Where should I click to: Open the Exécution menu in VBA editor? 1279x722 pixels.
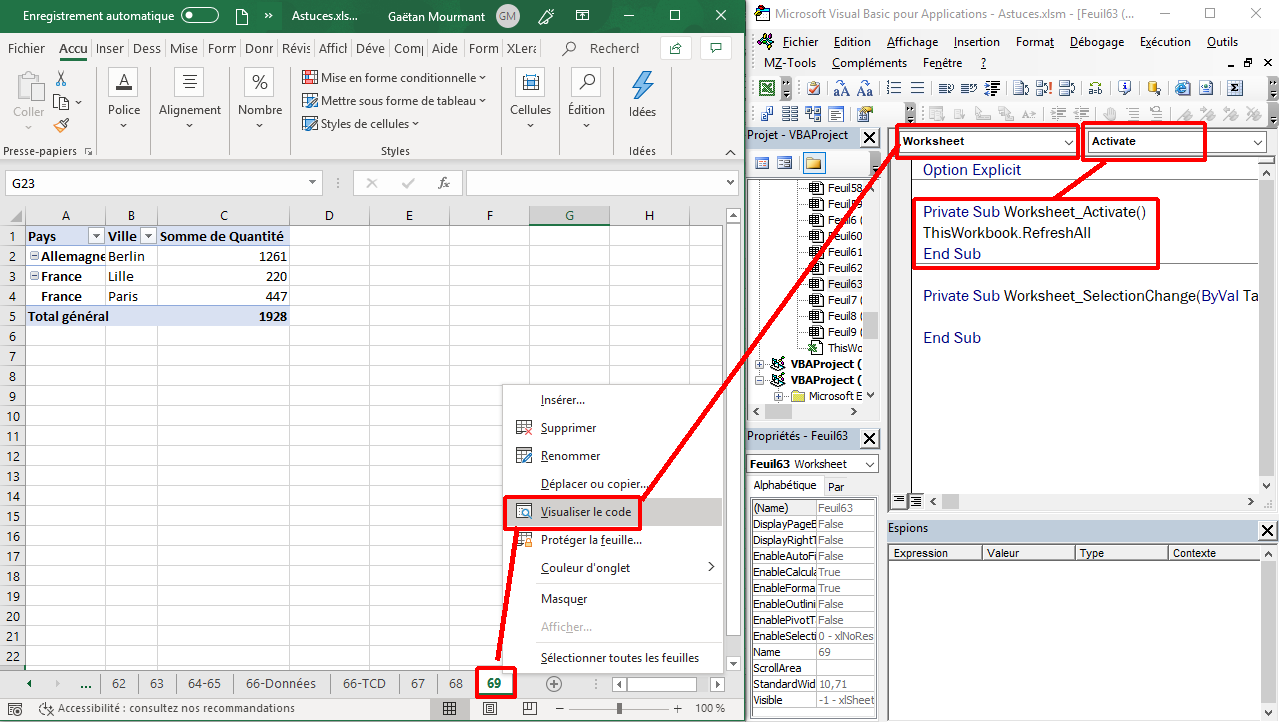[1166, 42]
